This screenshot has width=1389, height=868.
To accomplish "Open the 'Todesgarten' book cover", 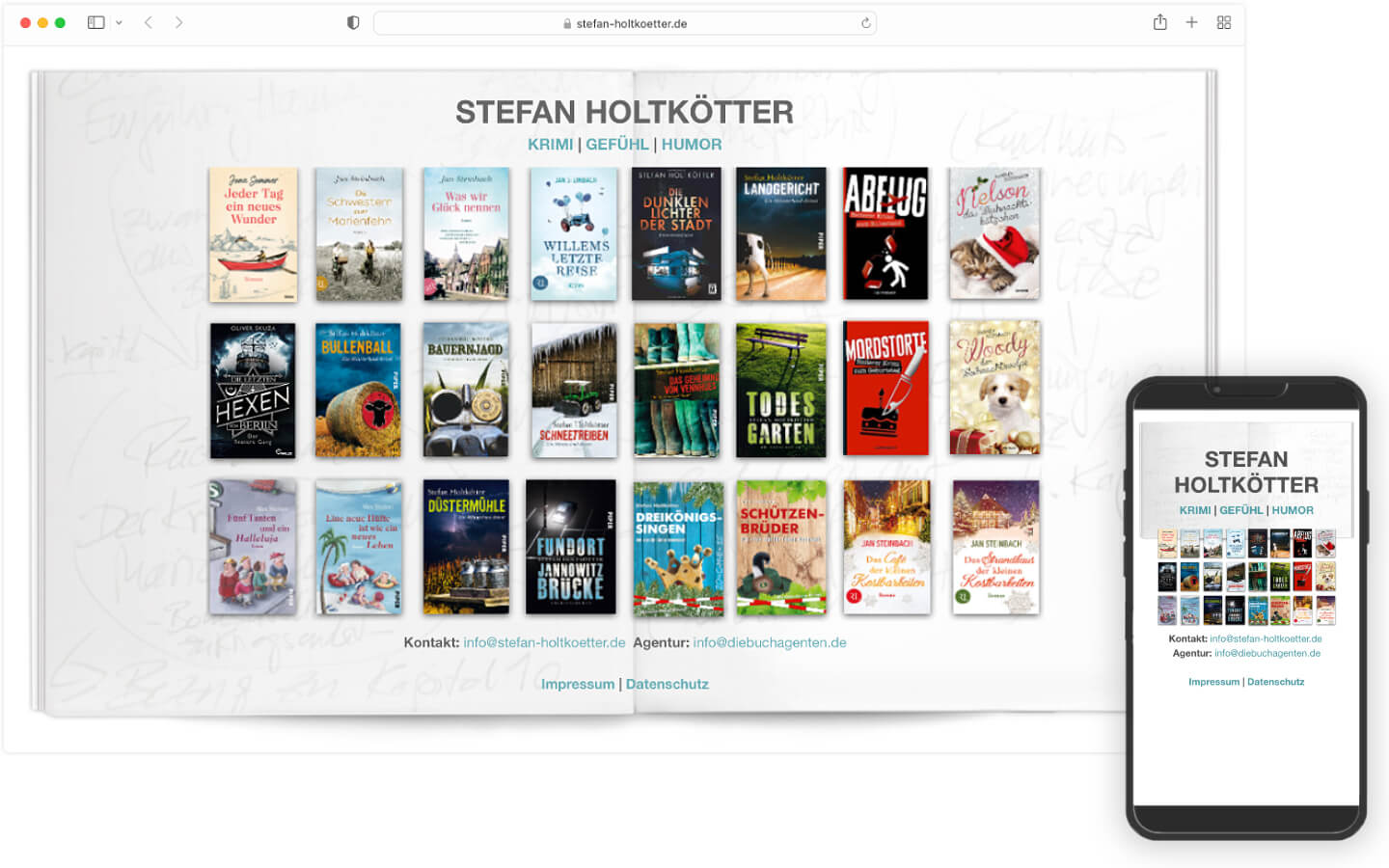I will 781,391.
